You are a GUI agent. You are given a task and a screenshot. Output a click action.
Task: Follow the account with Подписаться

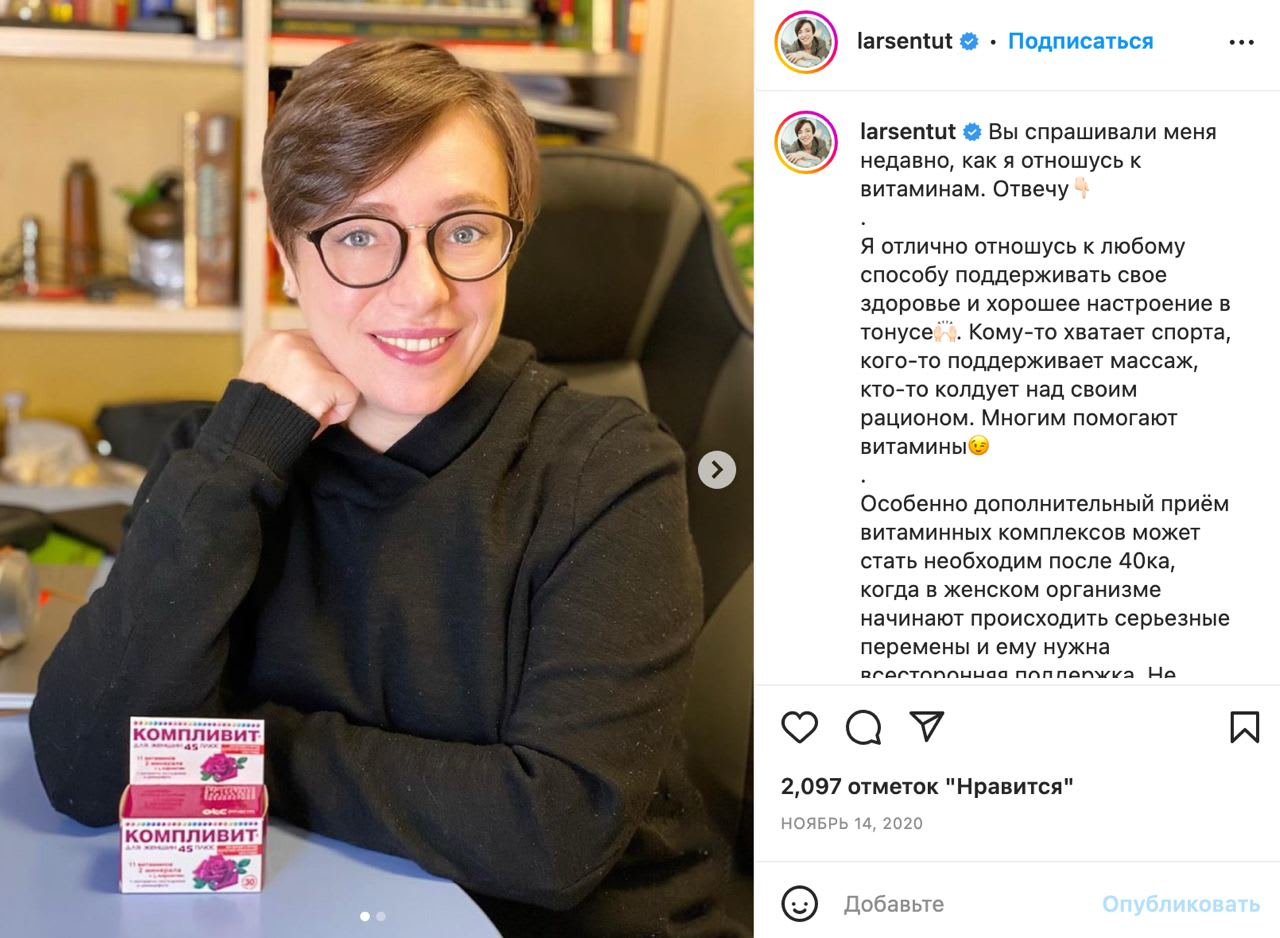point(1080,42)
